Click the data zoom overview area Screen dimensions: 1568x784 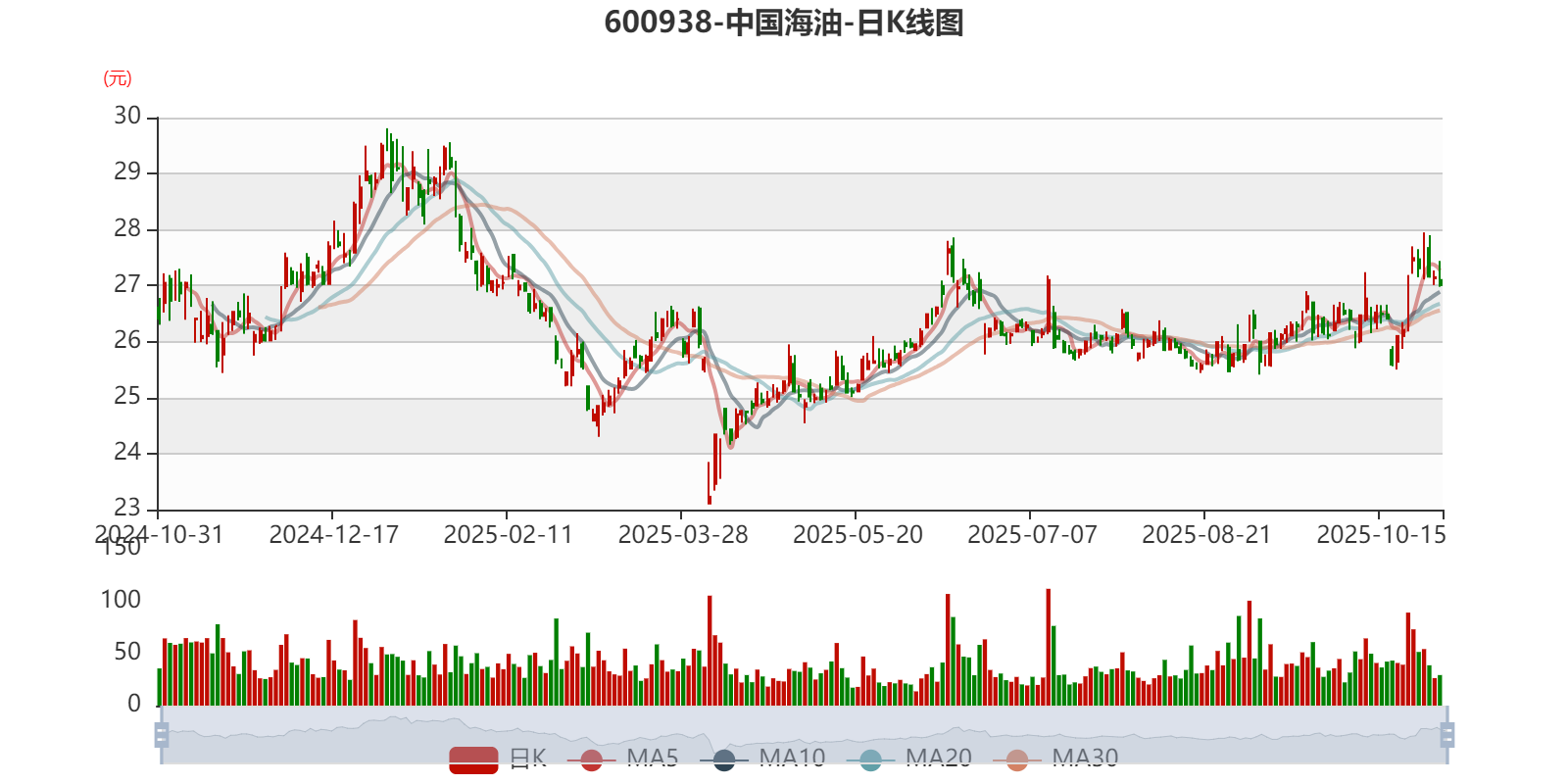pyautogui.click(x=804, y=735)
